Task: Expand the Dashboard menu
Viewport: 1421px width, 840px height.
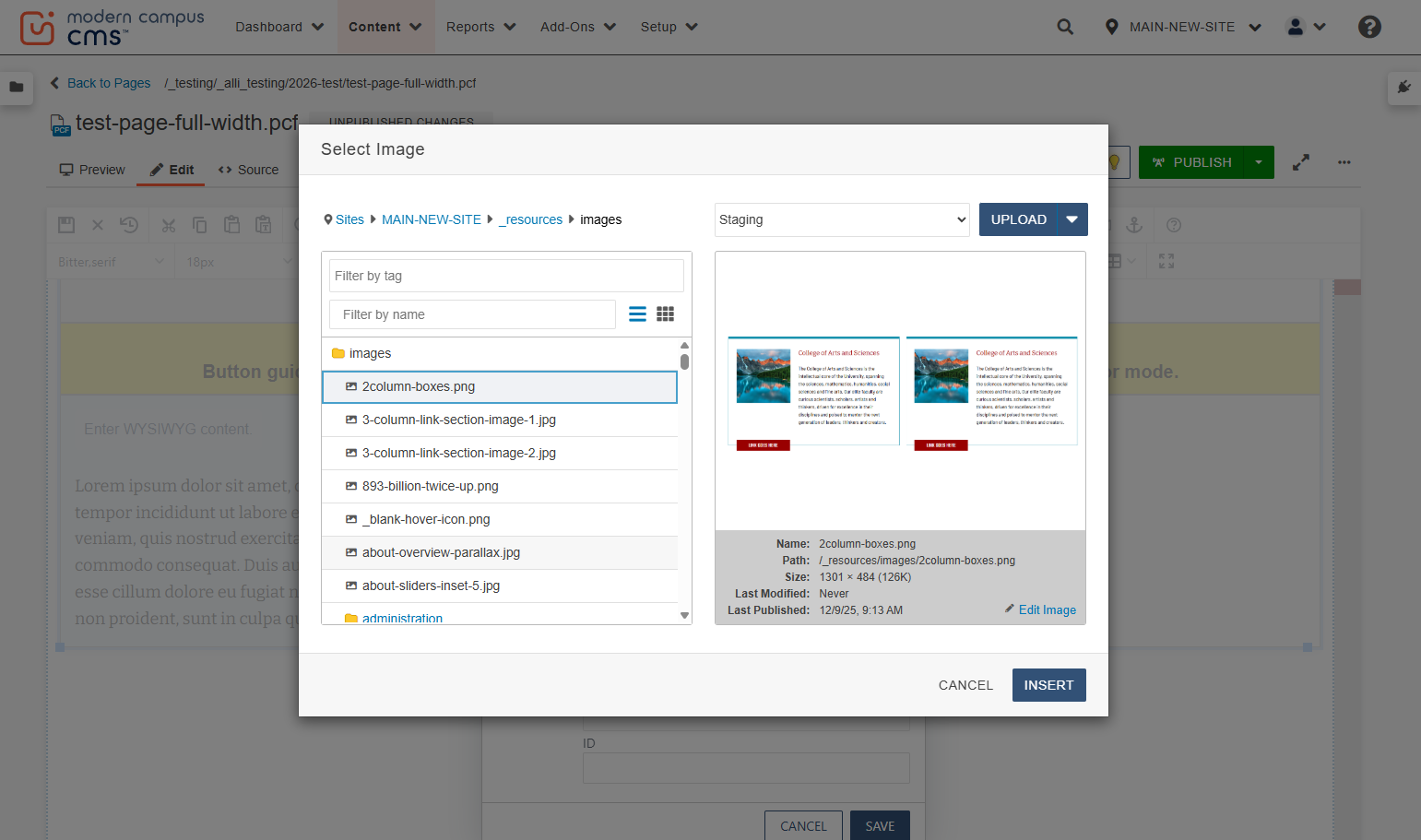Action: click(x=279, y=27)
